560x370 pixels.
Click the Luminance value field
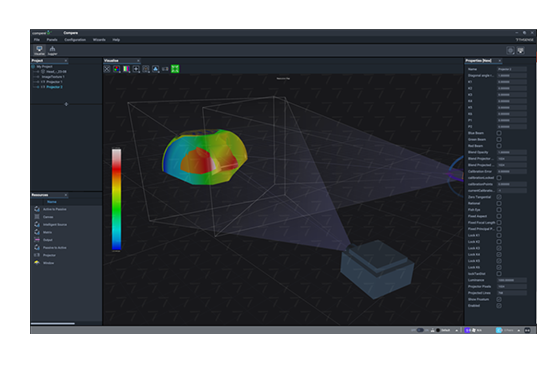[x=512, y=280]
